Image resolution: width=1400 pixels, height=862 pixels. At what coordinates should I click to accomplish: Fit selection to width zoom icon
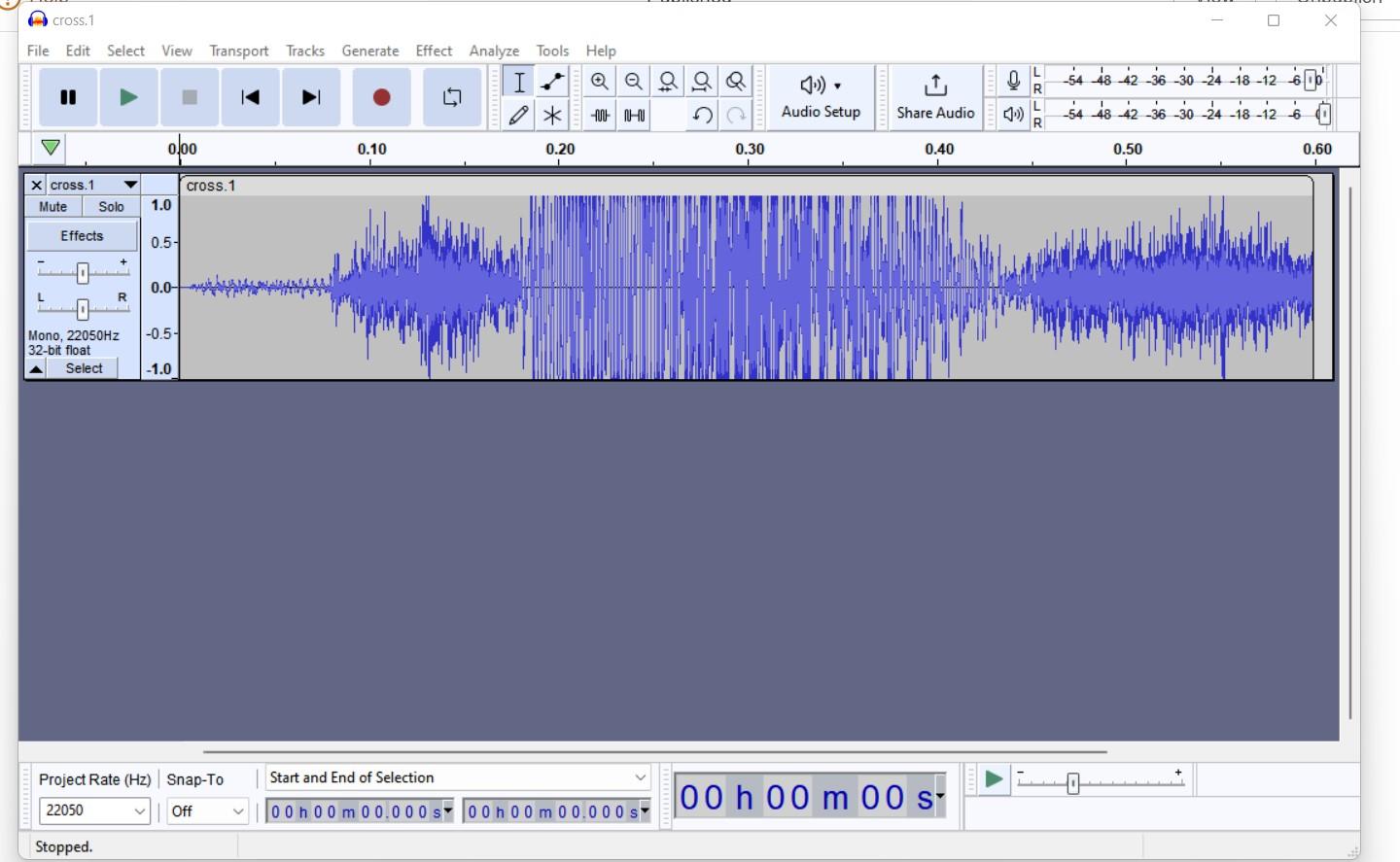(668, 82)
